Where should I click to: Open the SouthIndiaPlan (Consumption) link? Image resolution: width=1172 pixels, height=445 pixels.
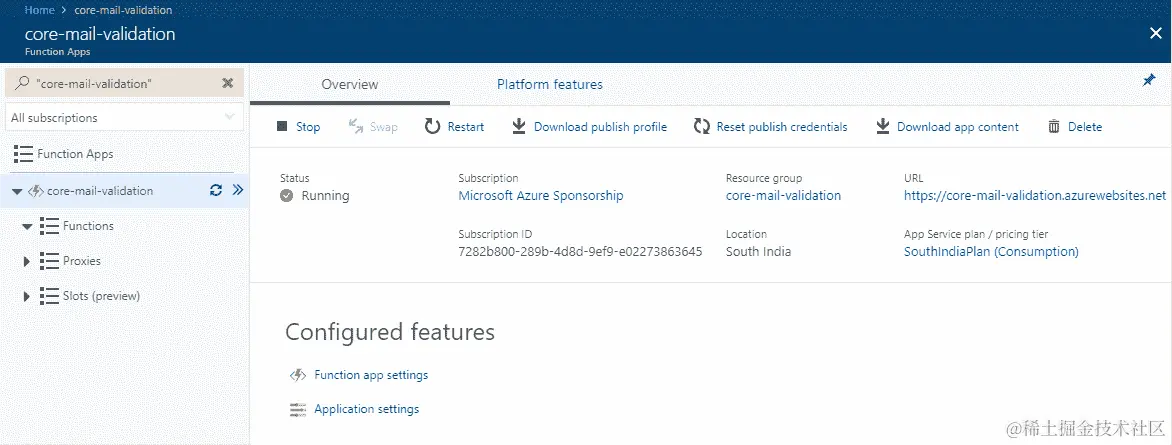(x=991, y=251)
